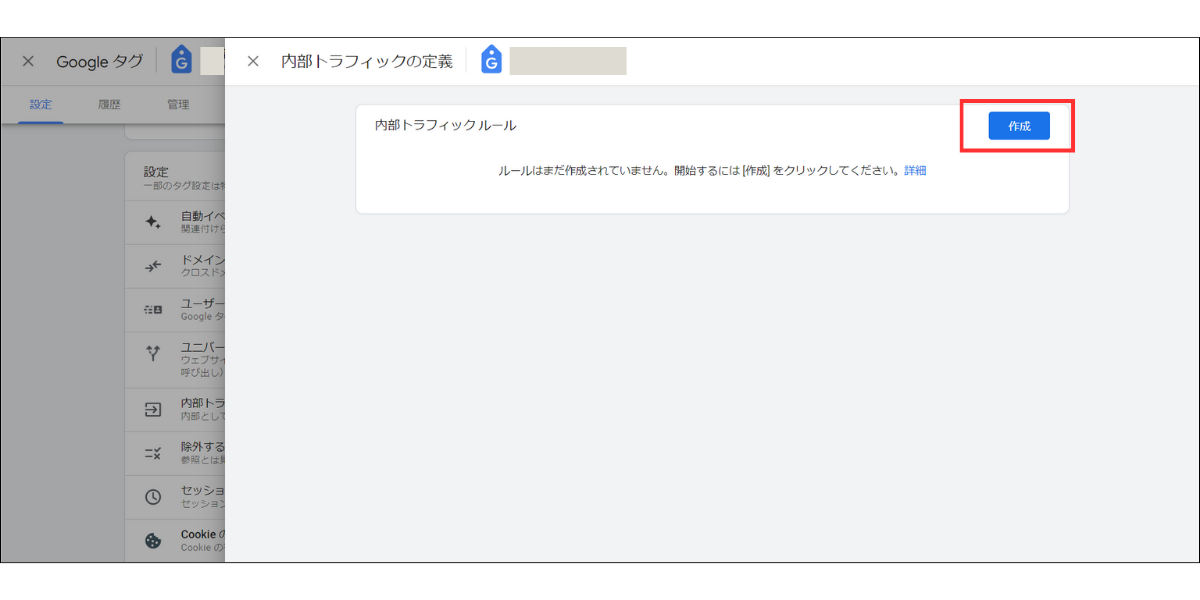Click the Cookie settings icon
This screenshot has width=1200, height=600.
tap(153, 540)
